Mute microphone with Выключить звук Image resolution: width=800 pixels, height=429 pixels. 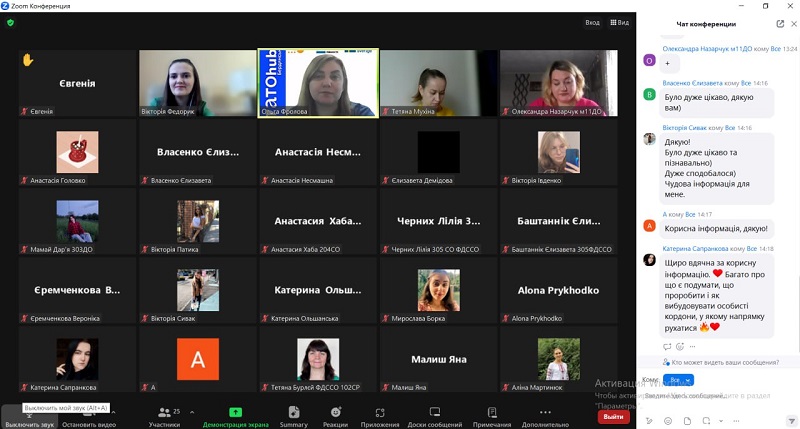pos(28,415)
